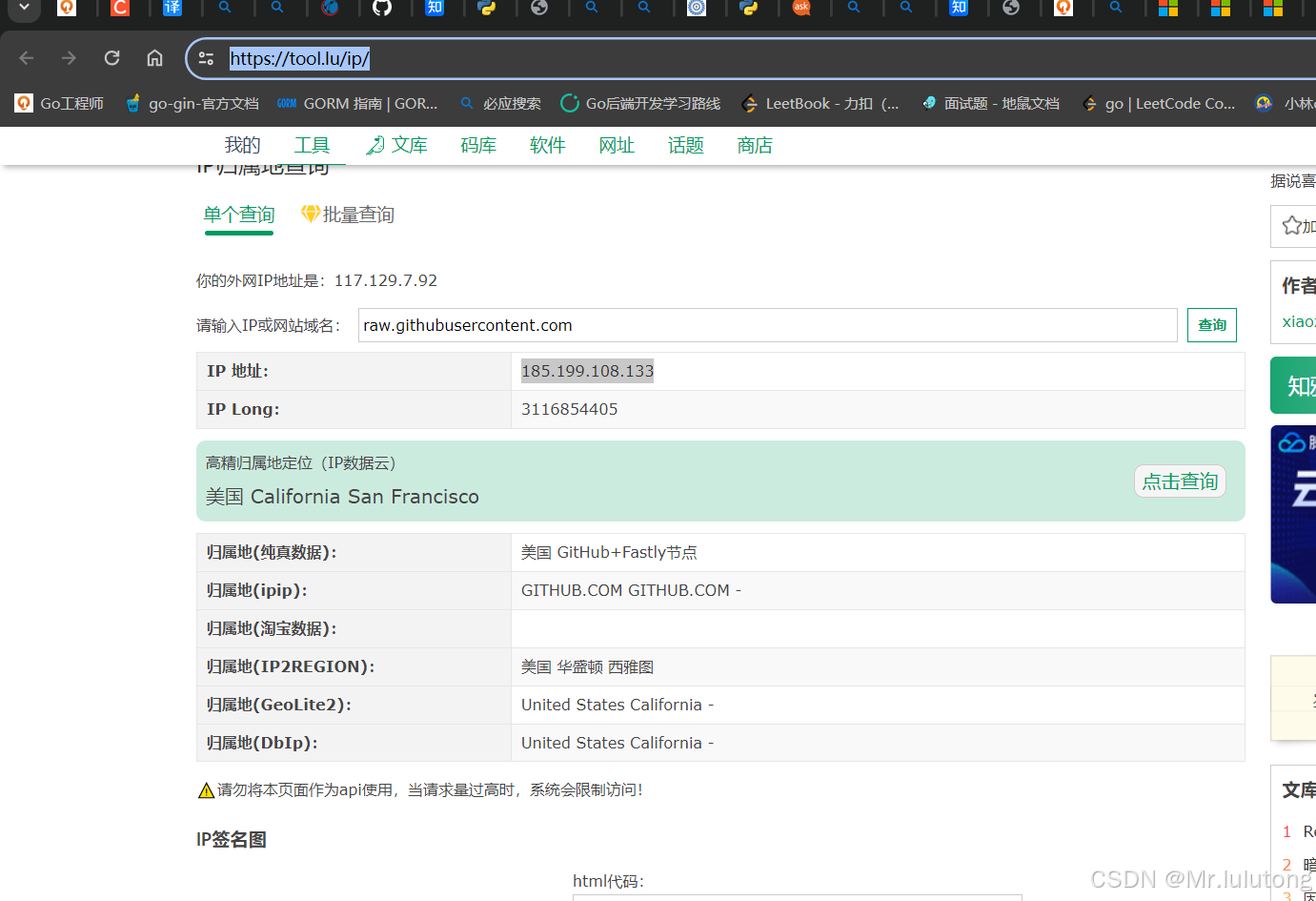Open the go | LeetCode bookmark

tap(1159, 103)
